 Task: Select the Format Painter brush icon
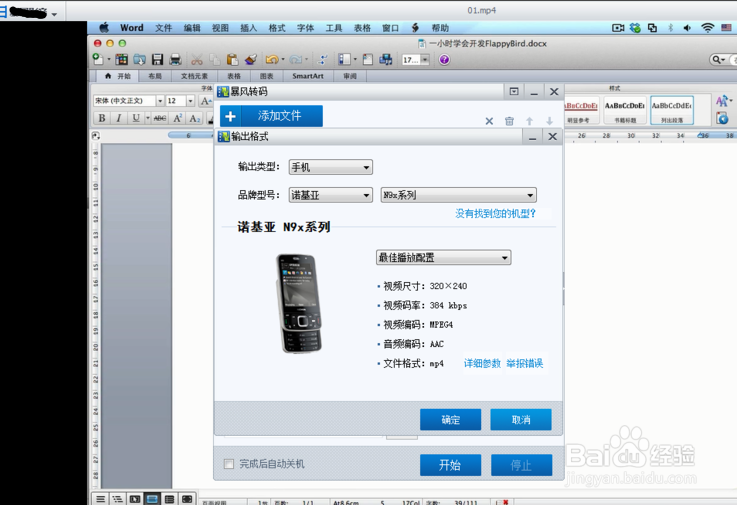coord(251,59)
